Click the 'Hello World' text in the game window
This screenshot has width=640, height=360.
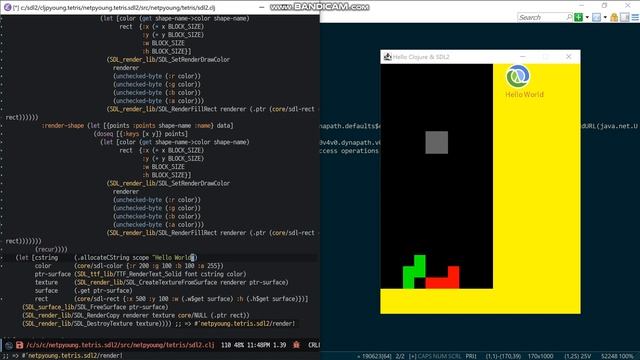pyautogui.click(x=524, y=94)
